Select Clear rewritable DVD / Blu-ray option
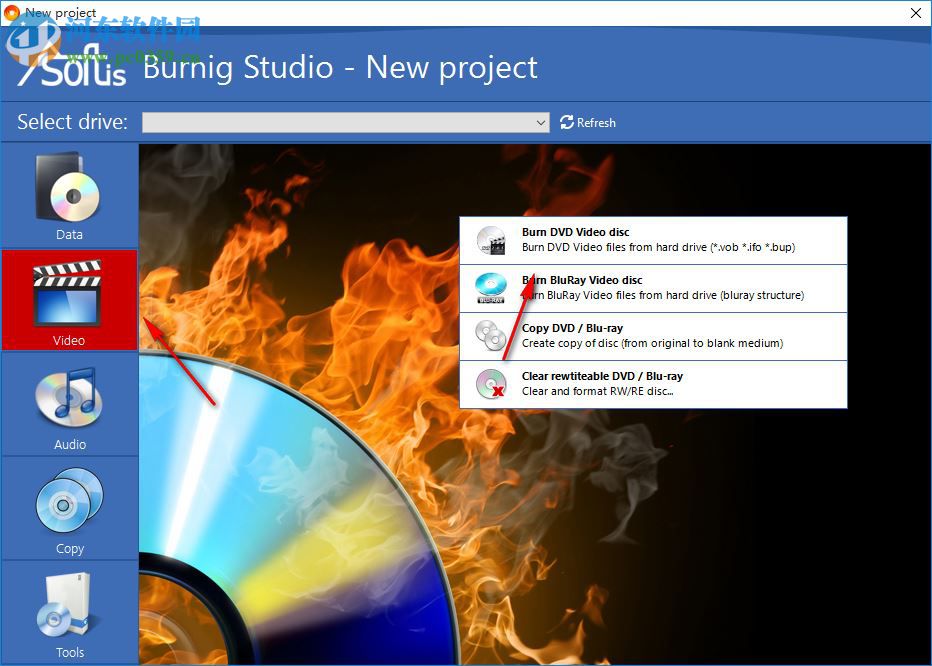 650,384
